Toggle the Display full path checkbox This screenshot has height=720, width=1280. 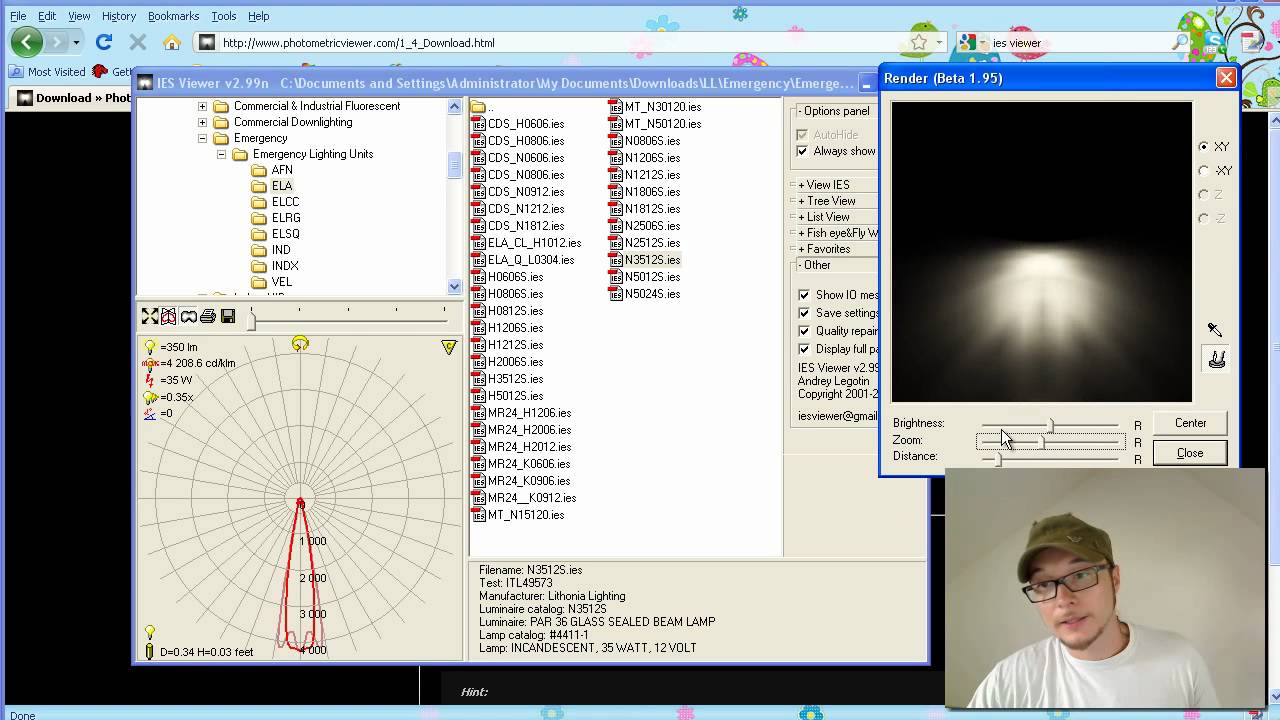coord(804,349)
